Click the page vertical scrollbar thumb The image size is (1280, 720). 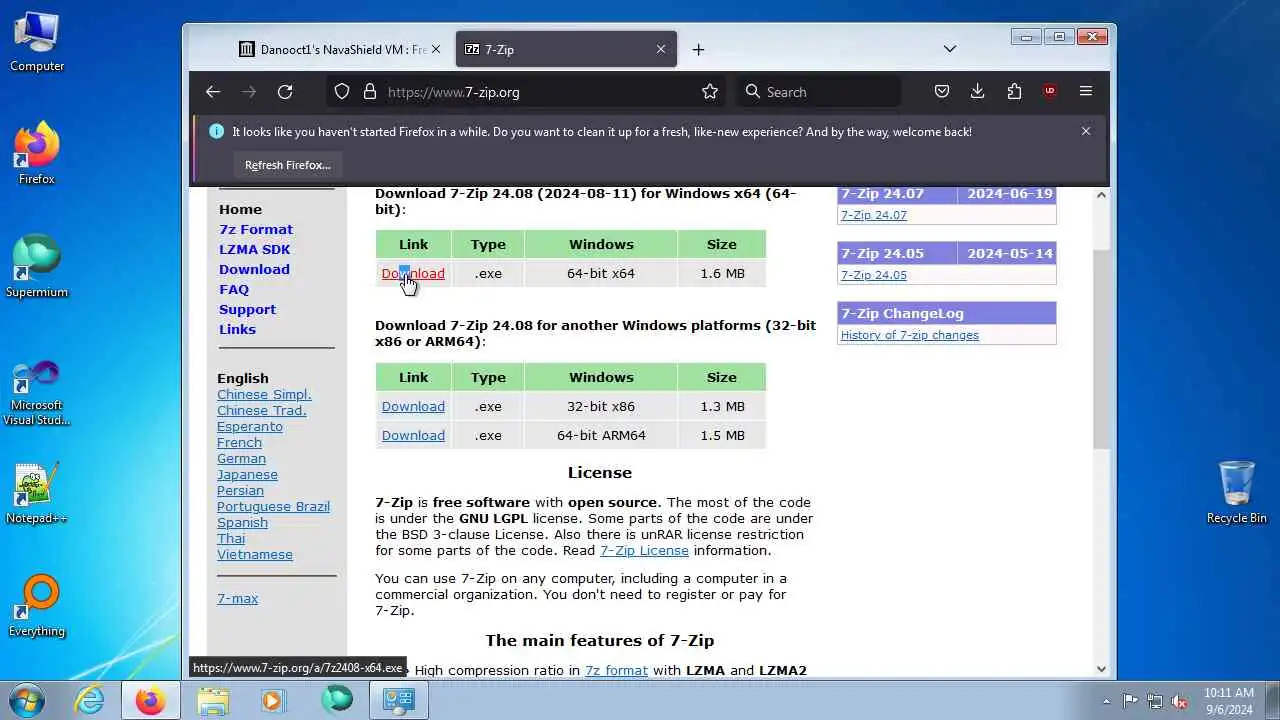tap(1101, 347)
